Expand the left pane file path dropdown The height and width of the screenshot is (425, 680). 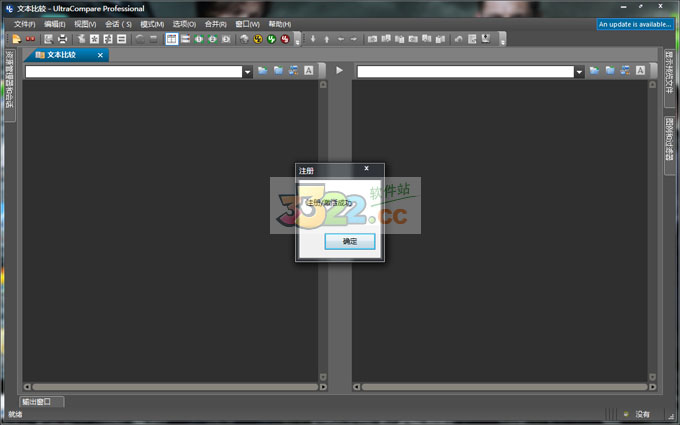click(247, 72)
